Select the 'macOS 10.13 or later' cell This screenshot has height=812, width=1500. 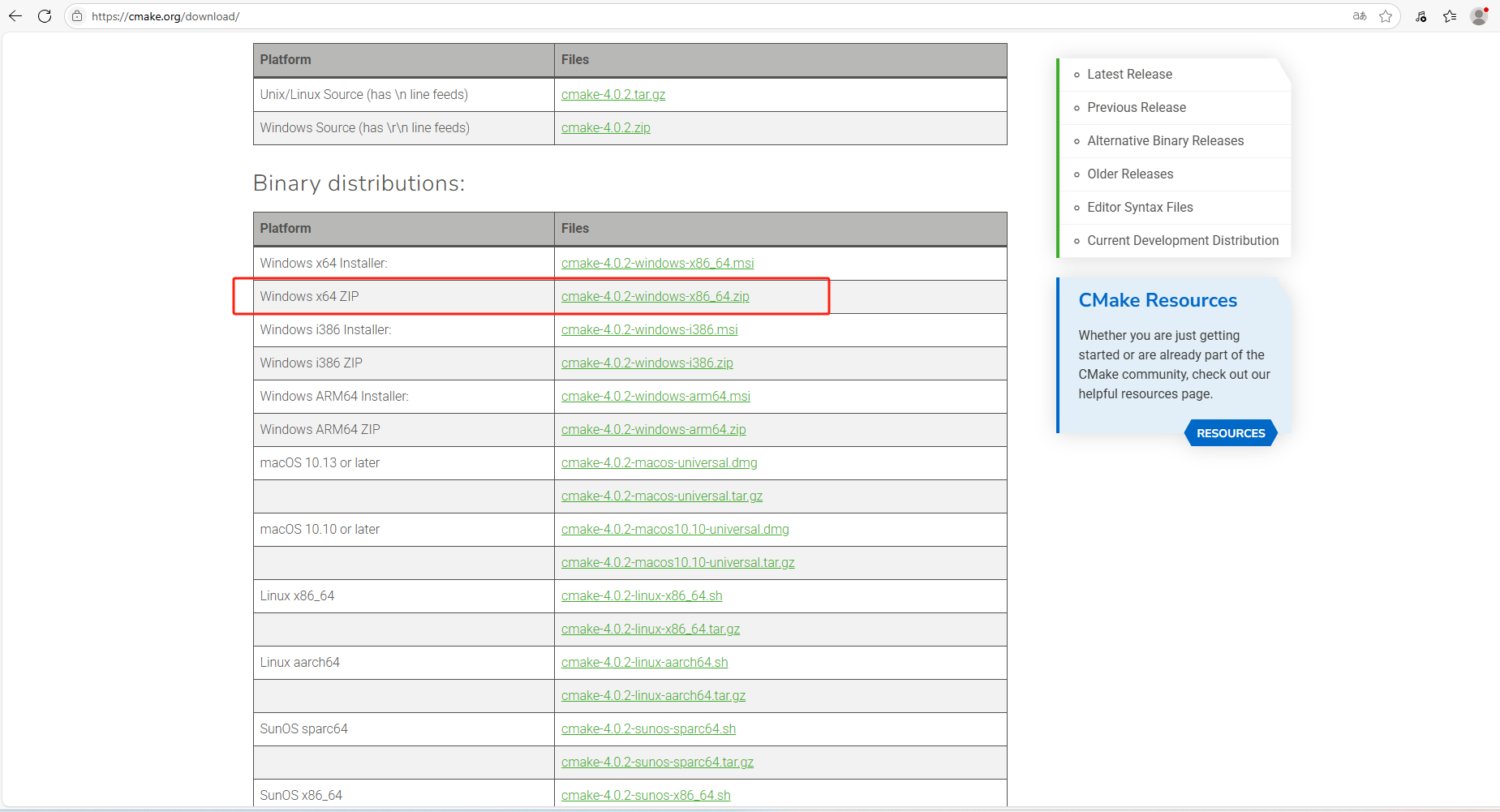coord(403,462)
